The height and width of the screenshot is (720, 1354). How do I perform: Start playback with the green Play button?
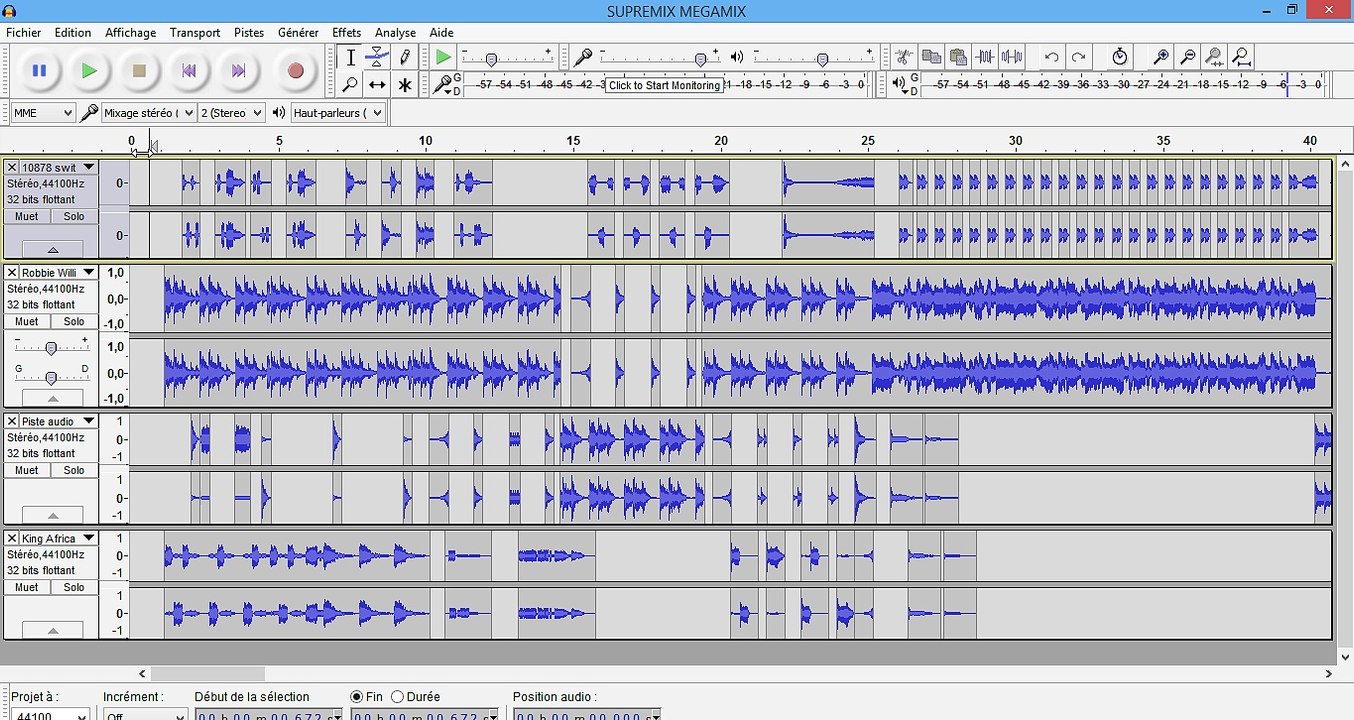(89, 71)
